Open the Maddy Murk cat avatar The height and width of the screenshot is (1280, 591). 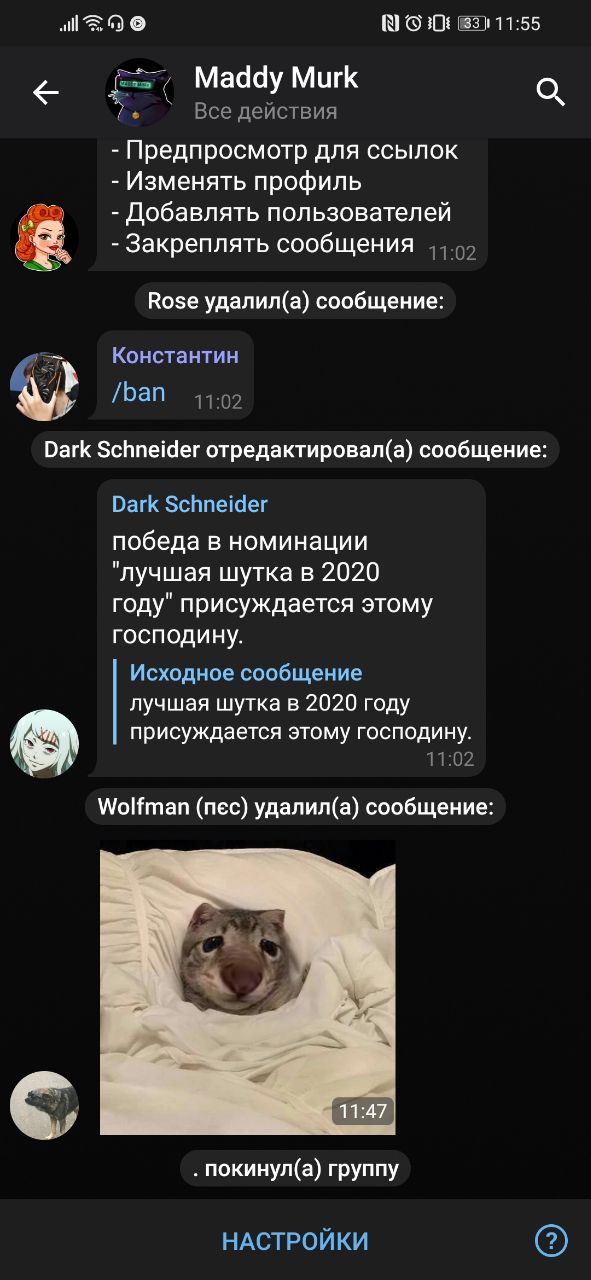coord(140,92)
